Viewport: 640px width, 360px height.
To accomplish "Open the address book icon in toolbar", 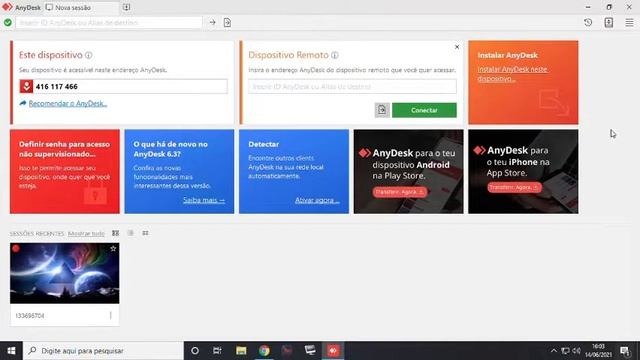I will pyautogui.click(x=609, y=22).
